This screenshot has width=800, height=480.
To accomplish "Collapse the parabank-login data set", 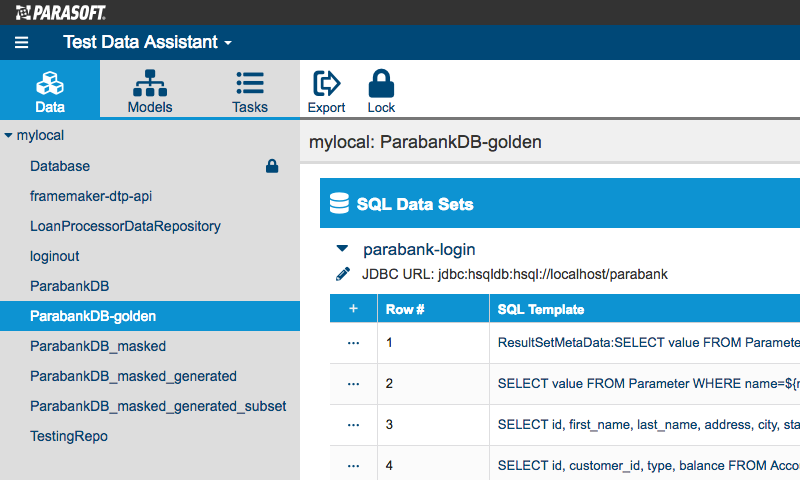I will tap(342, 248).
